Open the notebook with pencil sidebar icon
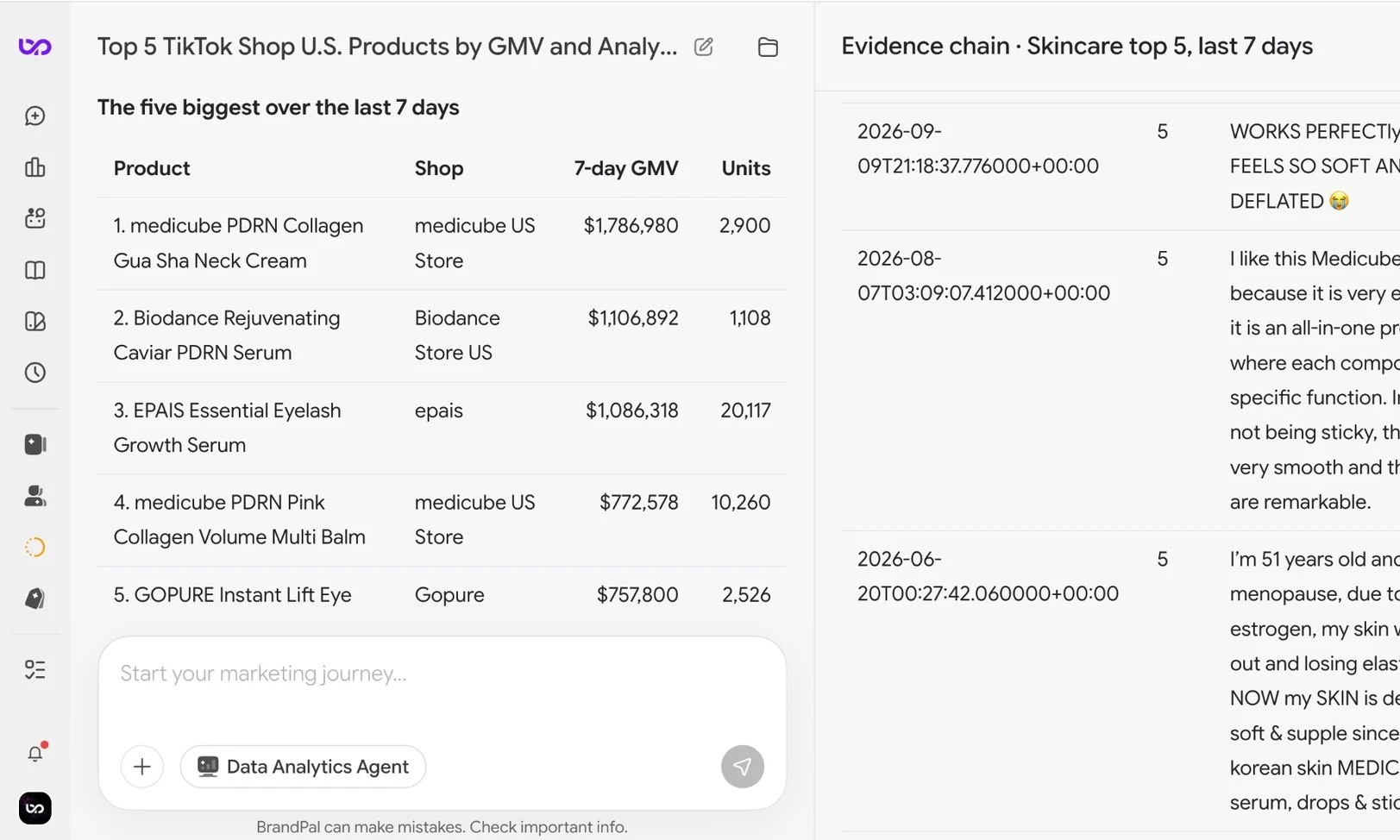The width and height of the screenshot is (1400, 840). pos(35,321)
